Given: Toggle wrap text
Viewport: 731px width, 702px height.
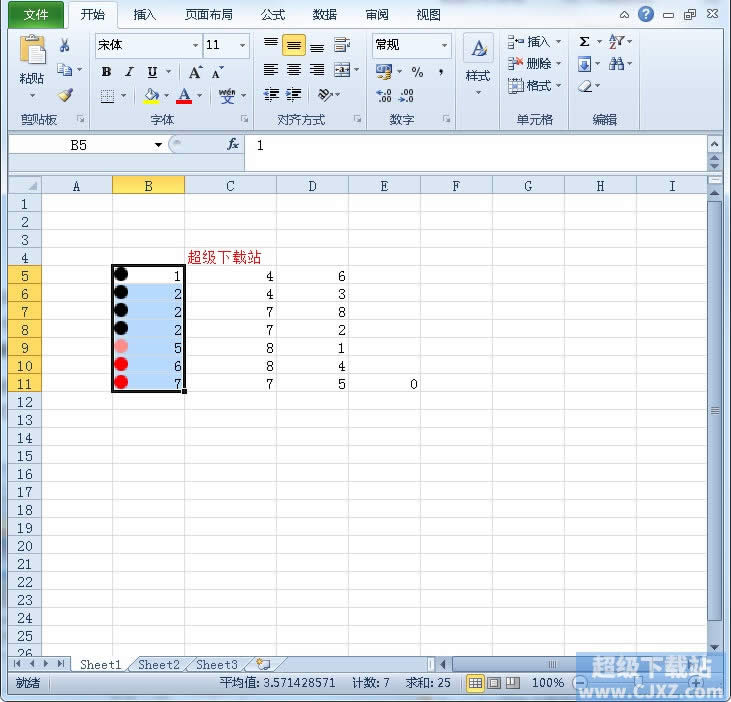Looking at the screenshot, I should pyautogui.click(x=342, y=45).
